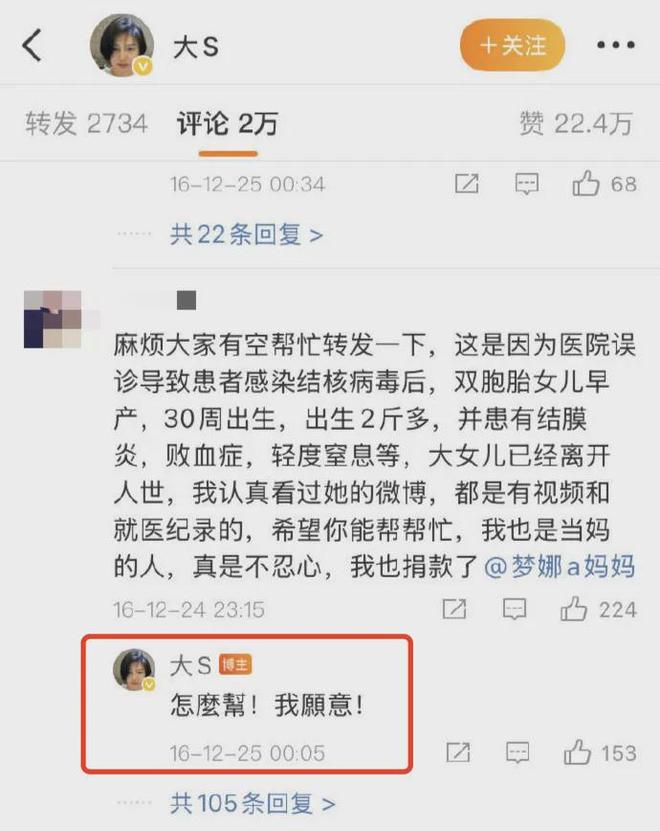660x831 pixels.
Task: Tap the back arrow icon
Action: coord(32,46)
